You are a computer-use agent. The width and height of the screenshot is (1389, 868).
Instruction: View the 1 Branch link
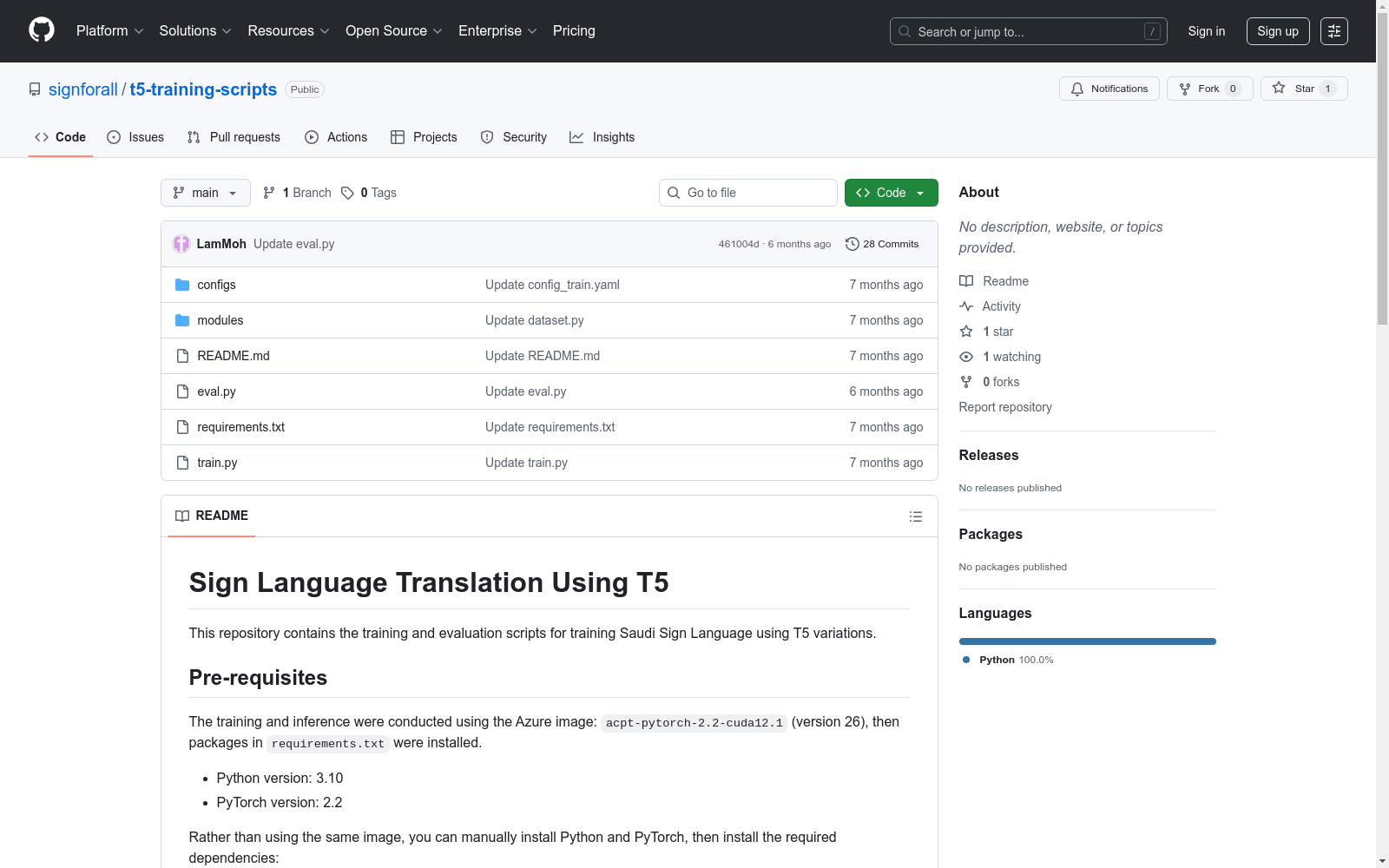click(297, 193)
